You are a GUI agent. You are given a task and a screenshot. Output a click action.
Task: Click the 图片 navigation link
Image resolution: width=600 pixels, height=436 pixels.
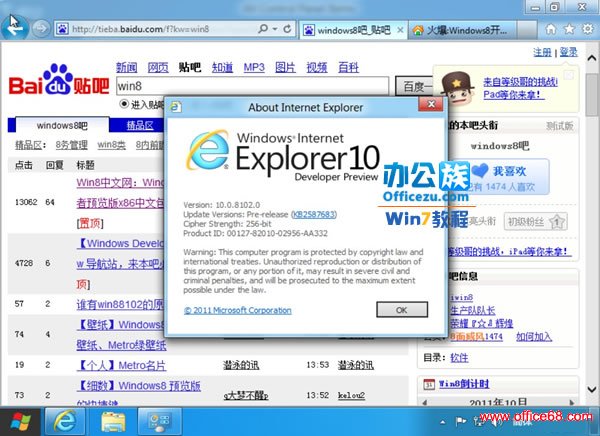point(285,68)
